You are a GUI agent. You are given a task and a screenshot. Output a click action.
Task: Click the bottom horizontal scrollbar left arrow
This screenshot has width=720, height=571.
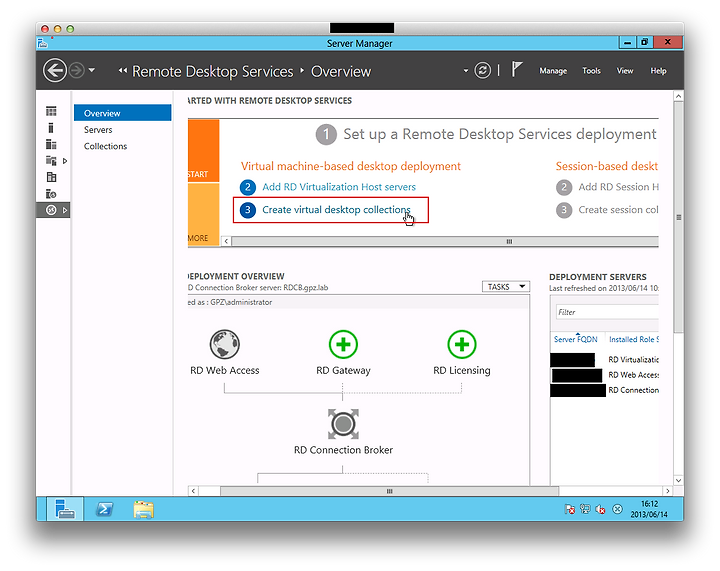[x=193, y=491]
